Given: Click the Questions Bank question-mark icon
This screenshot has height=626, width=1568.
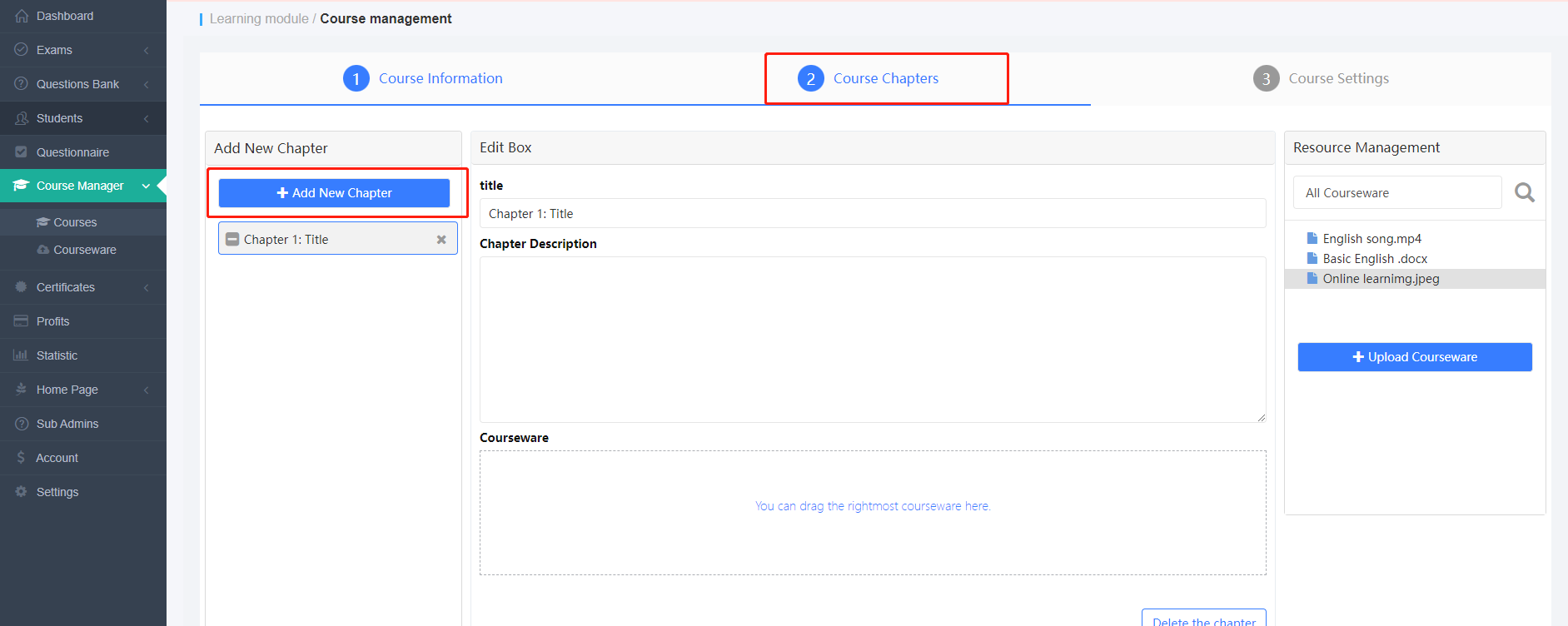Looking at the screenshot, I should (22, 84).
